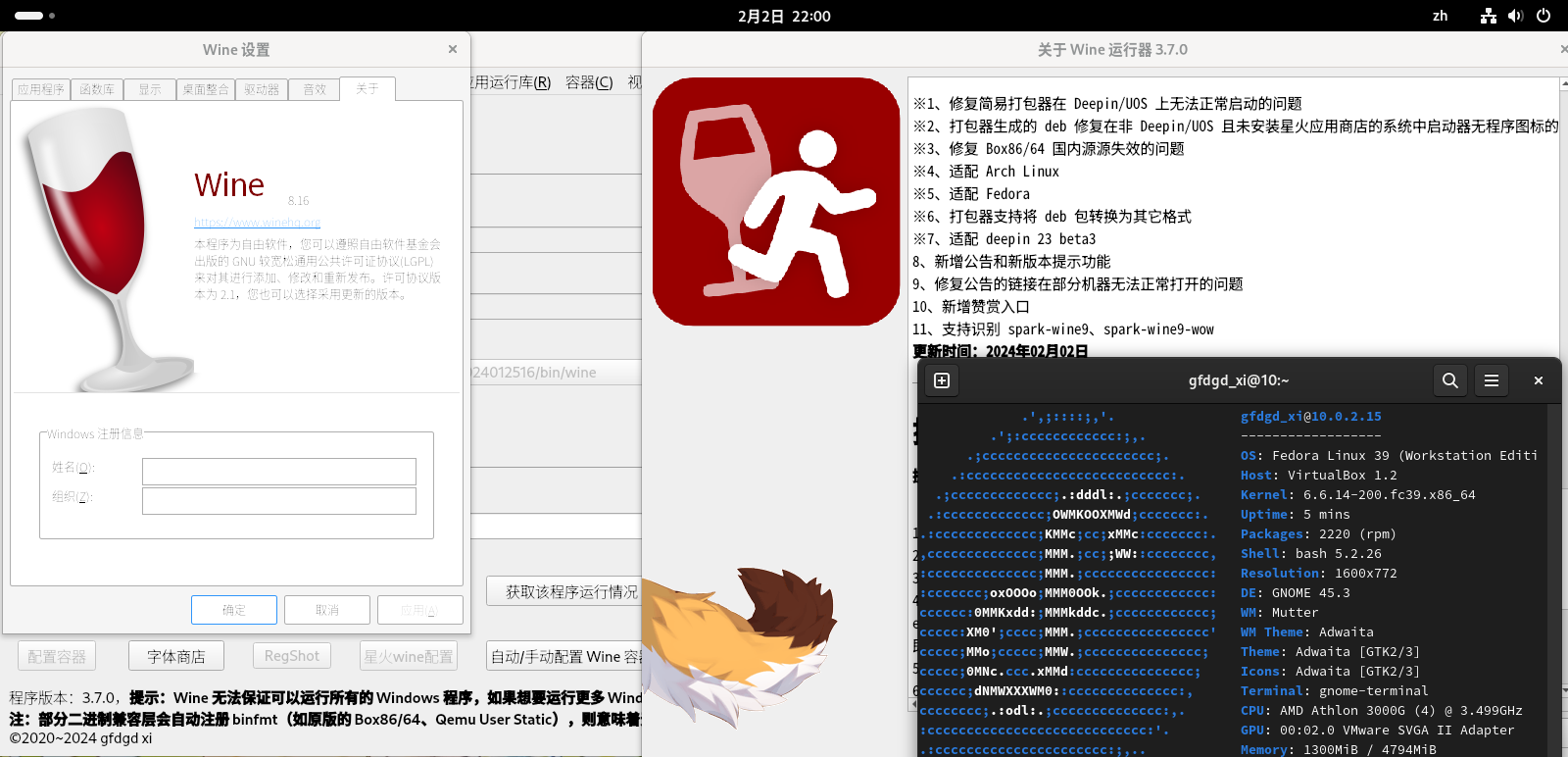Switch to the 应用程序 tab
This screenshot has height=757, width=1568.
coord(41,89)
